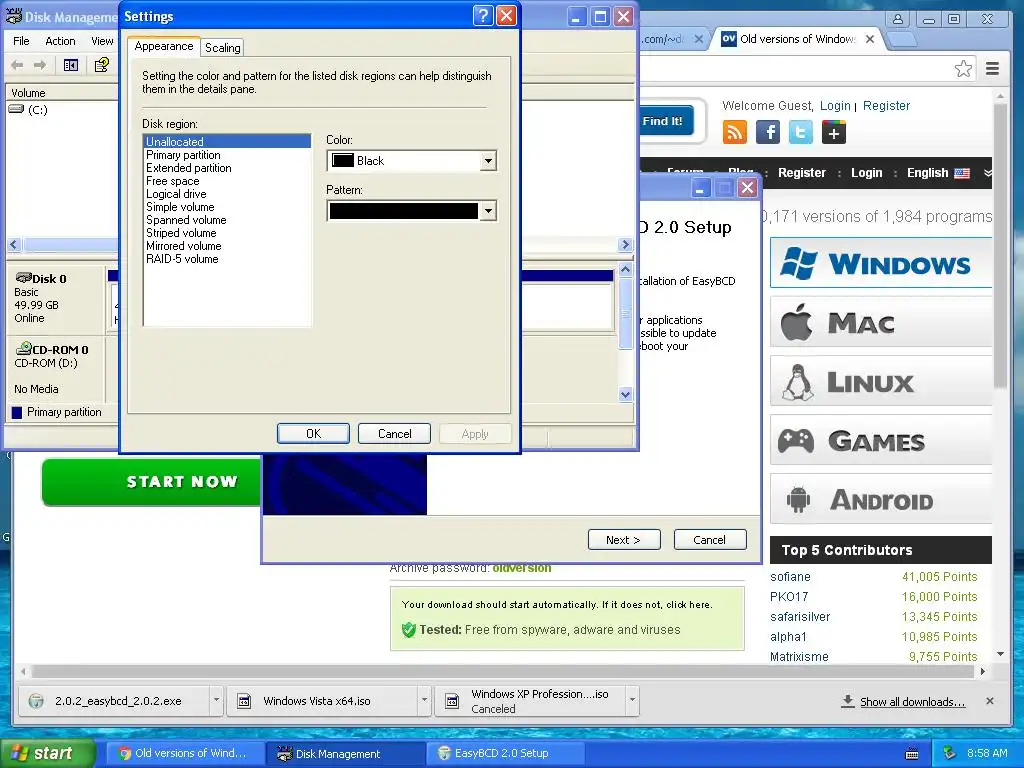Image resolution: width=1024 pixels, height=768 pixels.
Task: Open the Android robot category logo
Action: click(x=798, y=500)
